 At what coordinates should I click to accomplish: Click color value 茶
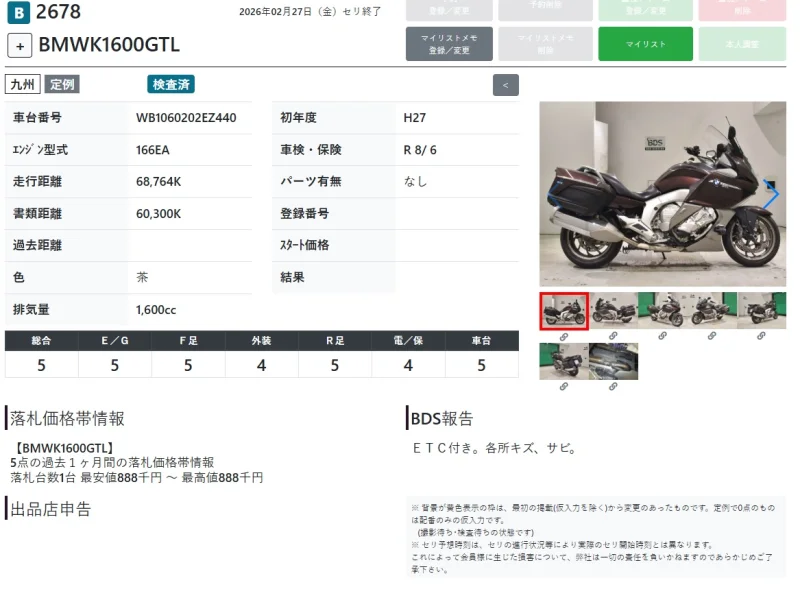coord(142,278)
